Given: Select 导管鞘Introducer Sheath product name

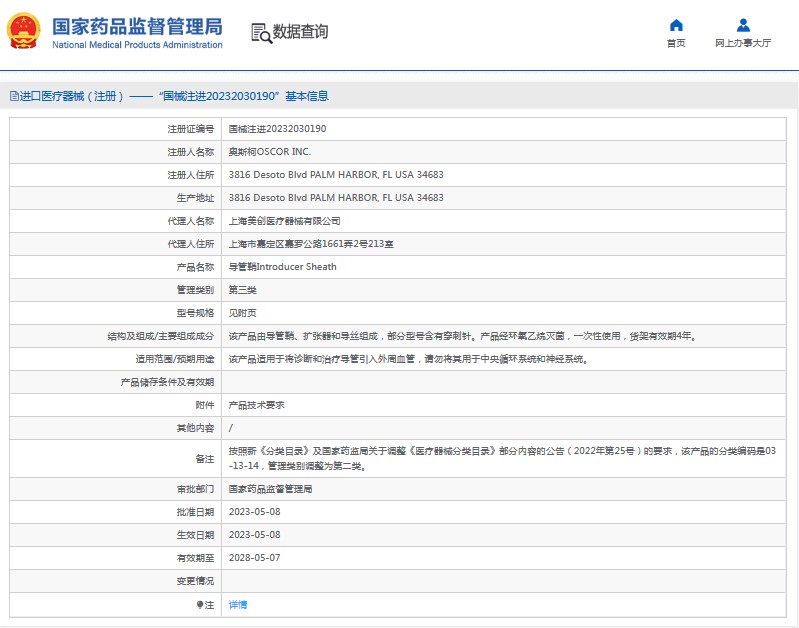Looking at the screenshot, I should point(282,267).
